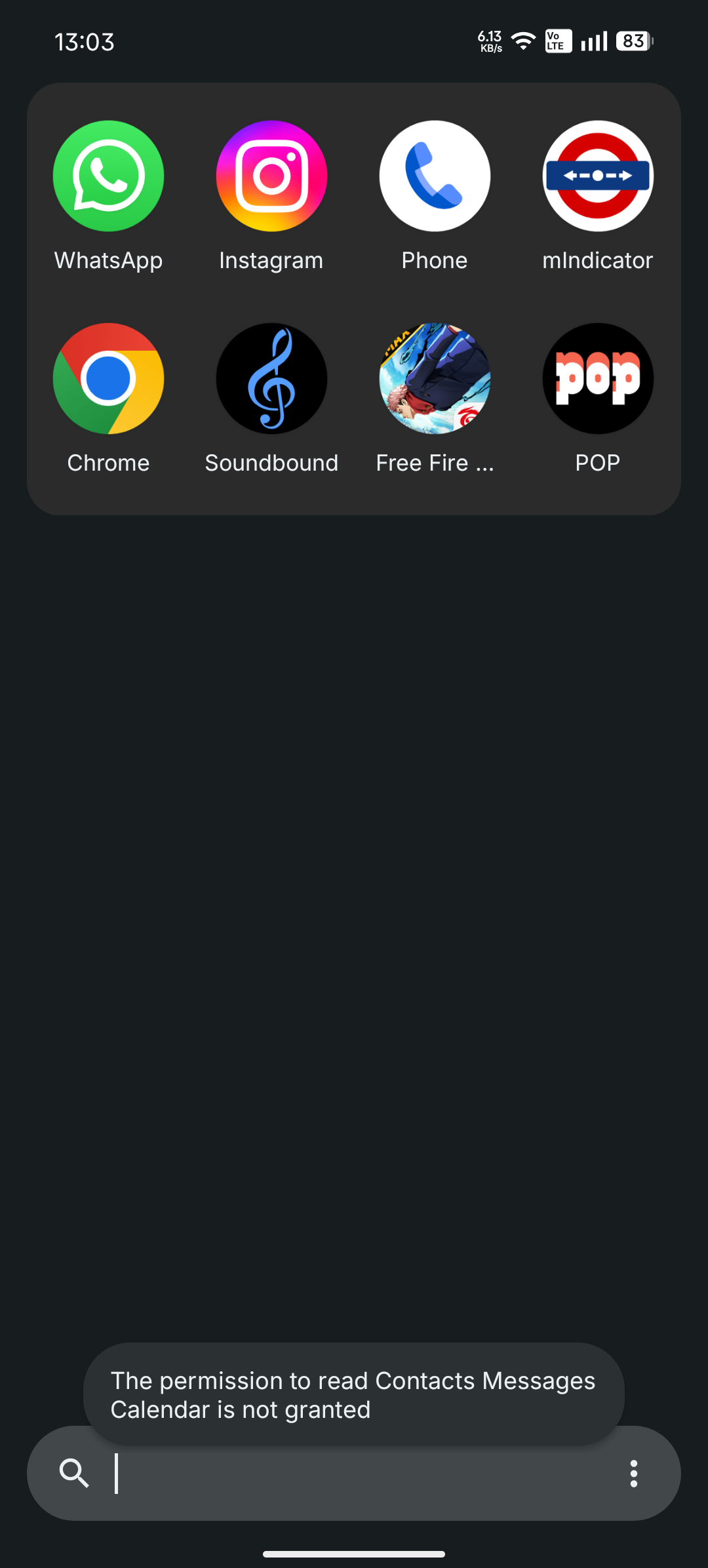Tap the permission not granted toast message
The image size is (708, 1568).
[354, 1394]
